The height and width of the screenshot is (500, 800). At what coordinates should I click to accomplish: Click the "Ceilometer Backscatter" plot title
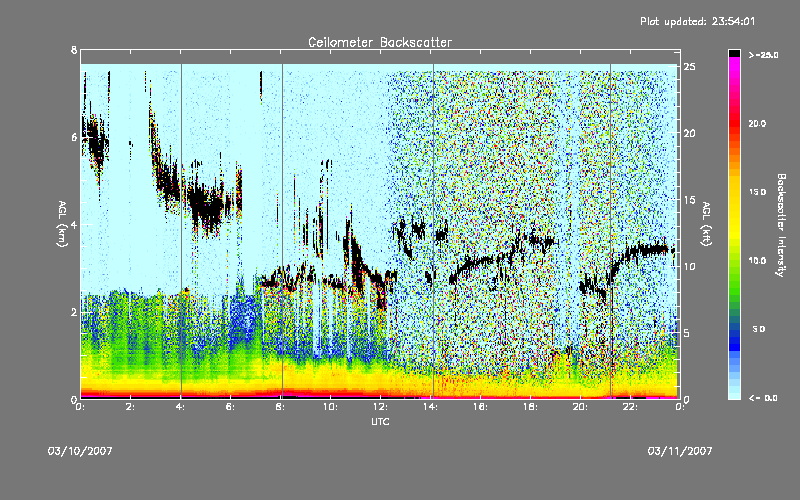(x=380, y=42)
